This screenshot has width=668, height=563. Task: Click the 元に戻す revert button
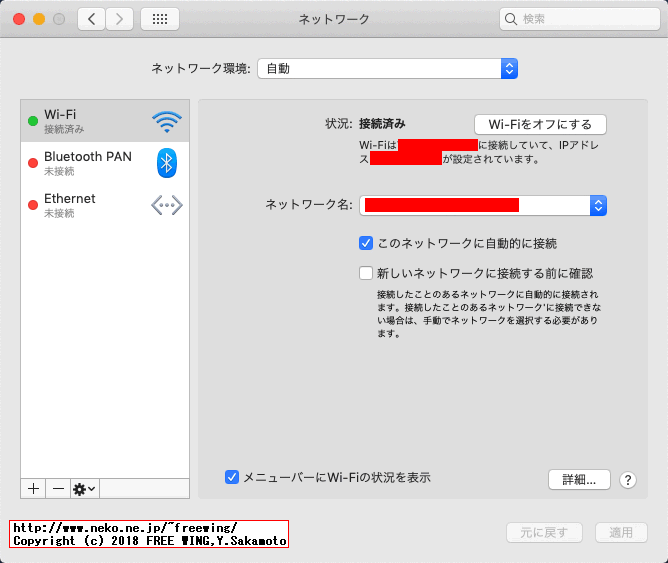pyautogui.click(x=544, y=532)
